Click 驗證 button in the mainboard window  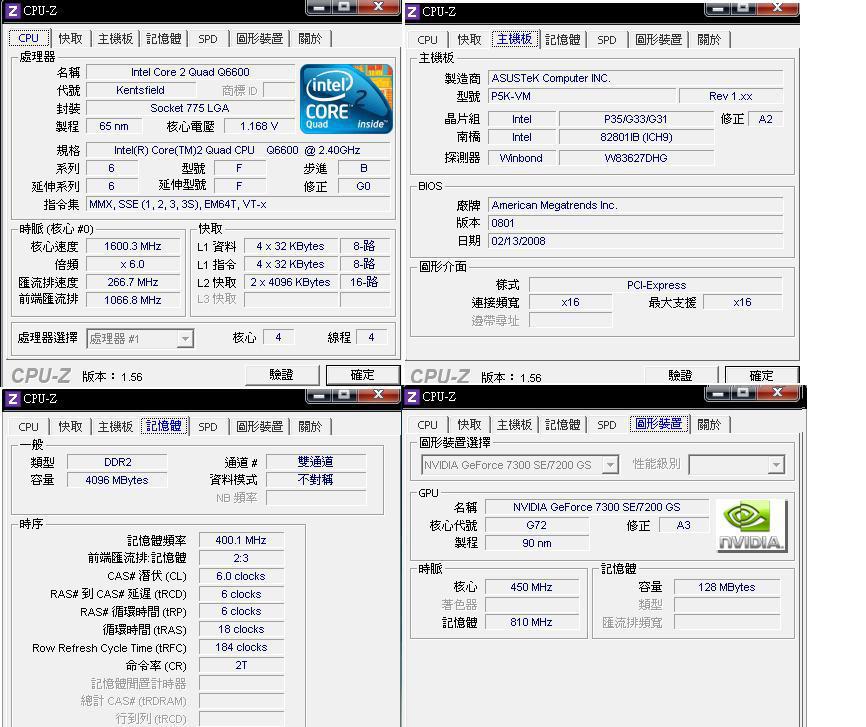click(x=680, y=376)
